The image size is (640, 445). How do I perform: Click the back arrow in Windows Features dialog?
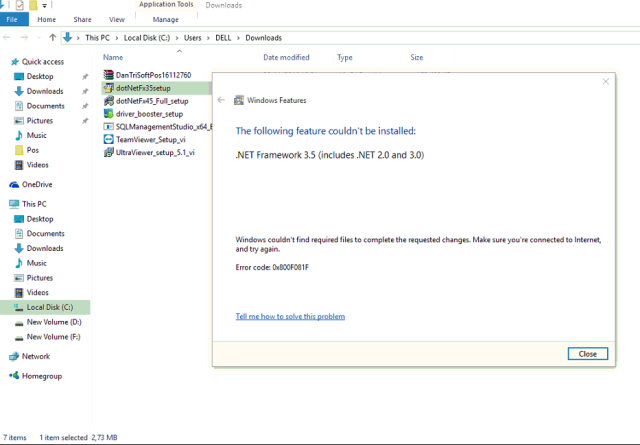coord(221,100)
